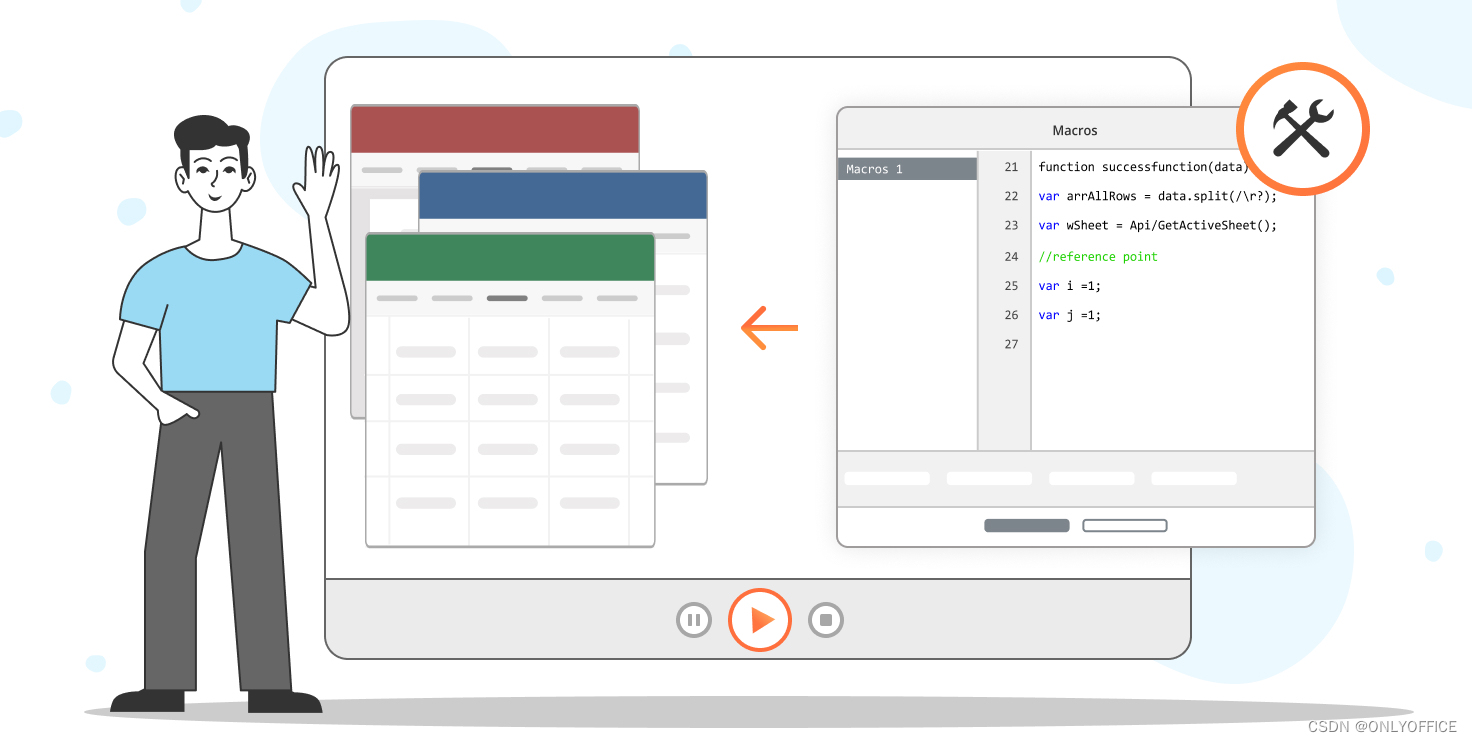Select the active dark tab in green window

coord(507,298)
